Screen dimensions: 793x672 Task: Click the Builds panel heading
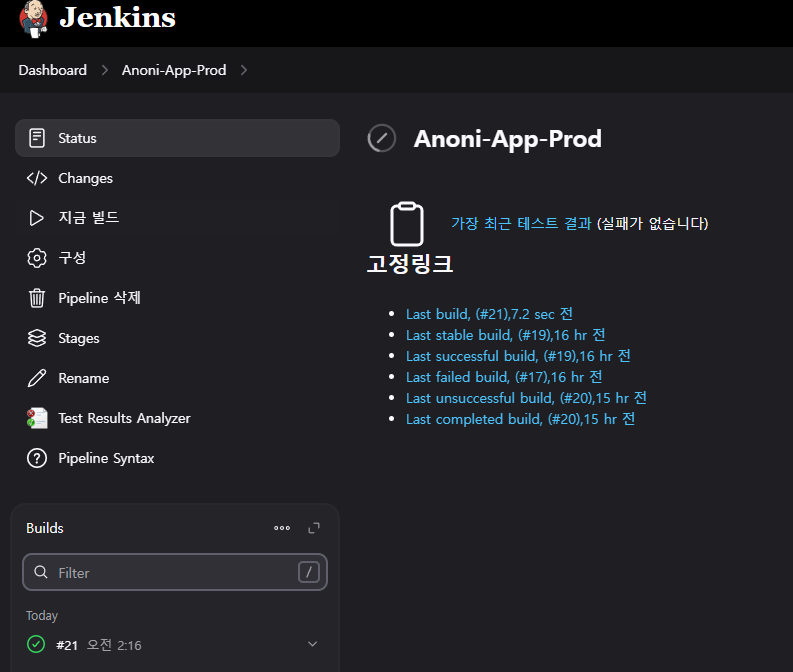[45, 528]
